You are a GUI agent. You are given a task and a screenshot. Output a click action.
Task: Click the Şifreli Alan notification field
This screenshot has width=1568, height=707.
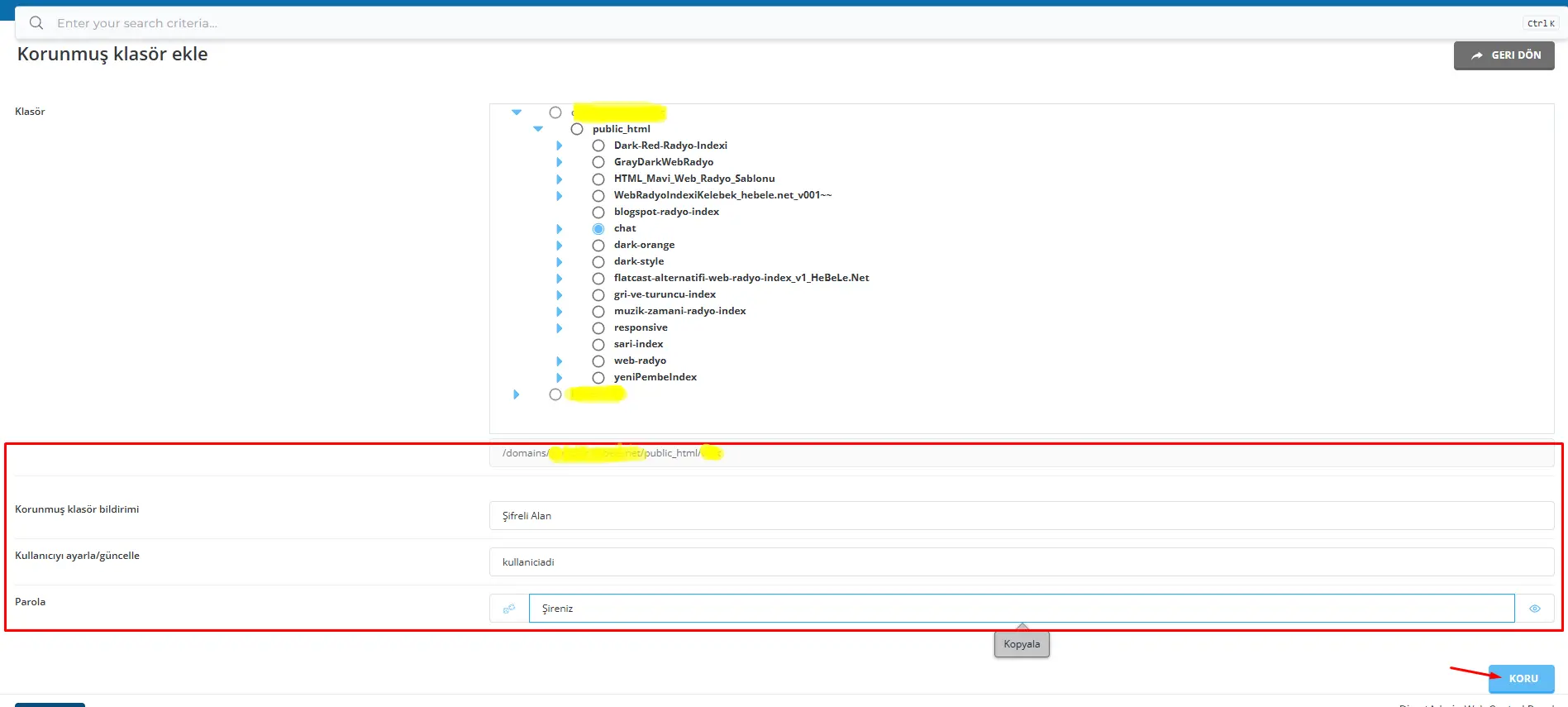(1021, 516)
